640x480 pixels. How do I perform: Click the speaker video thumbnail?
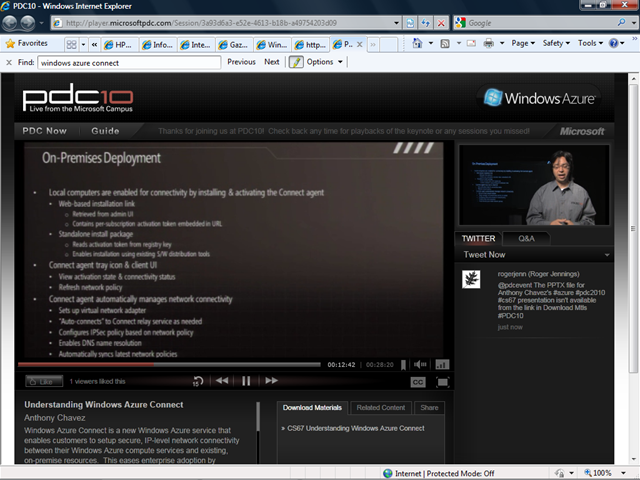(533, 185)
